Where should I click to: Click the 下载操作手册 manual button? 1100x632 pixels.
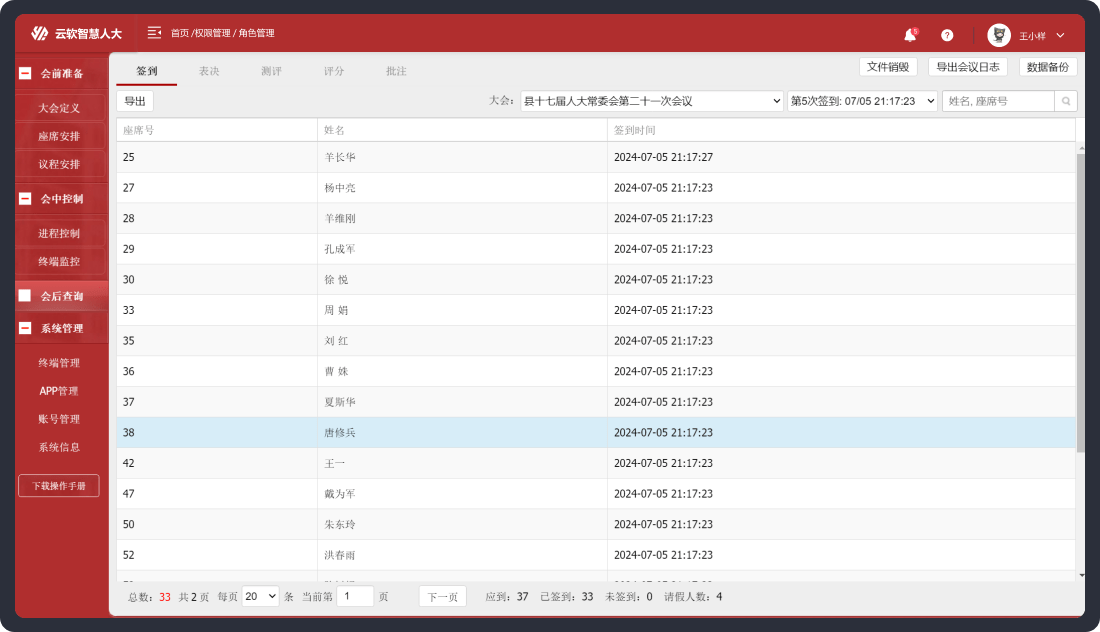point(59,485)
